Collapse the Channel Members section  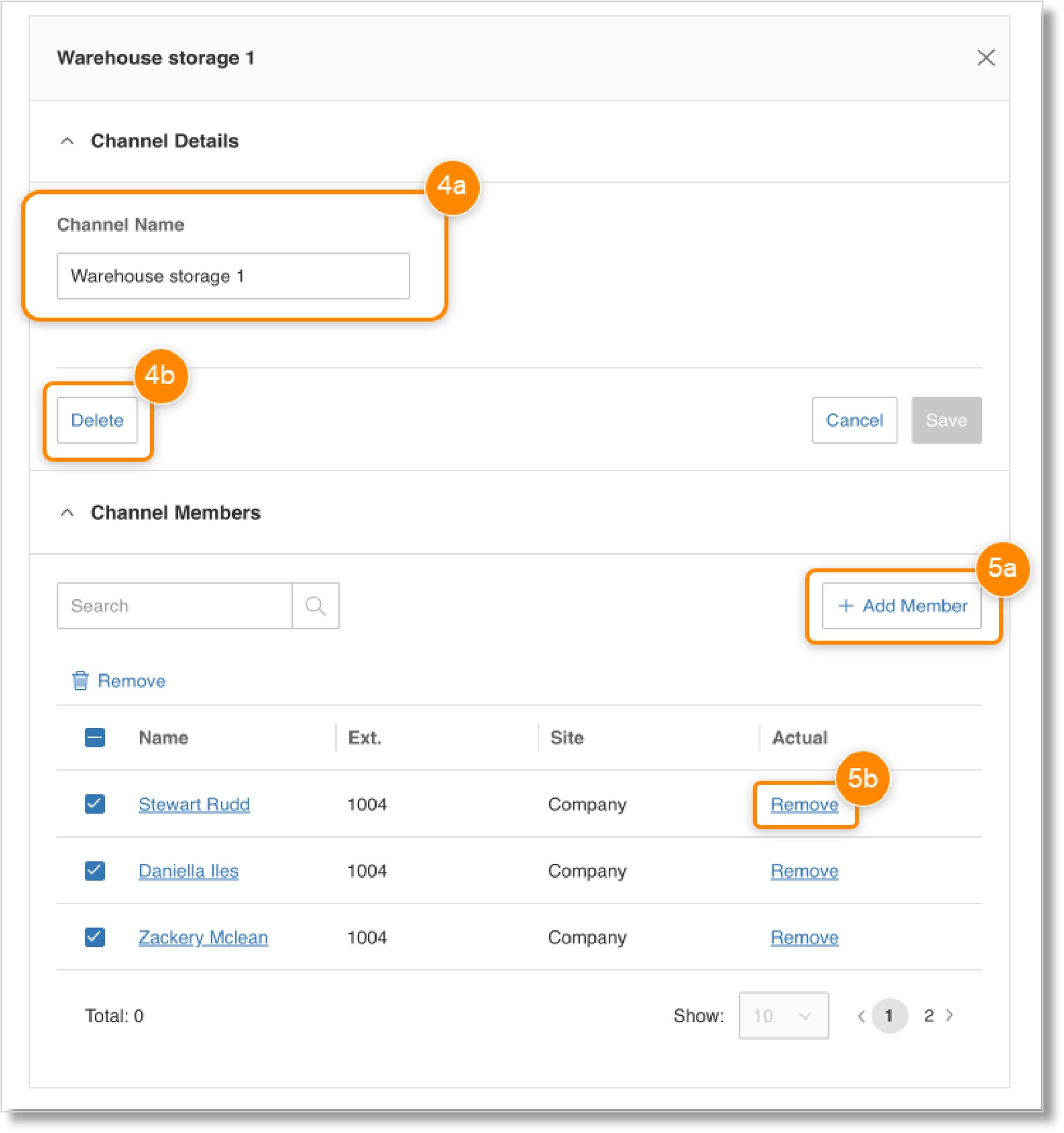point(67,512)
